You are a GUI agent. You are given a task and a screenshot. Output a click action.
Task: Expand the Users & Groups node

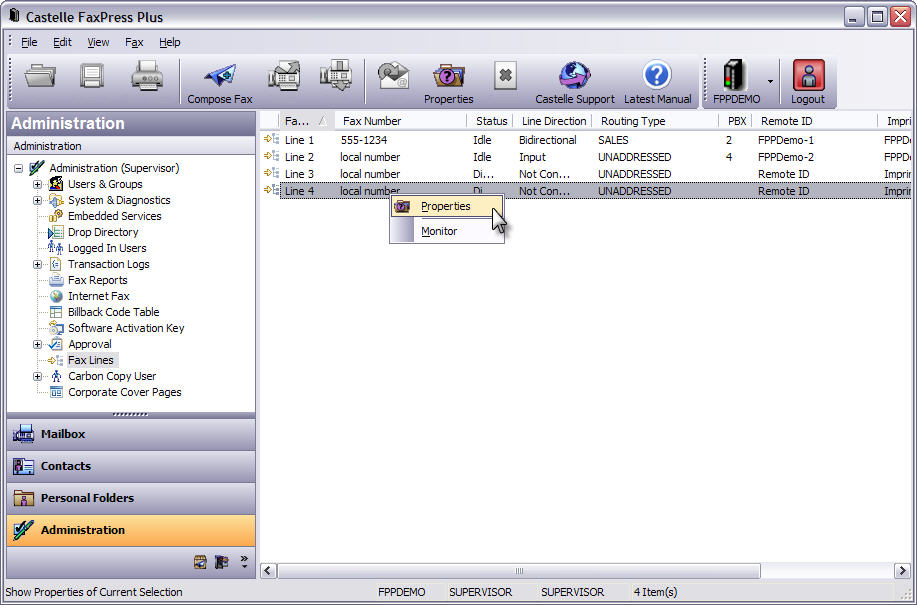coord(37,184)
